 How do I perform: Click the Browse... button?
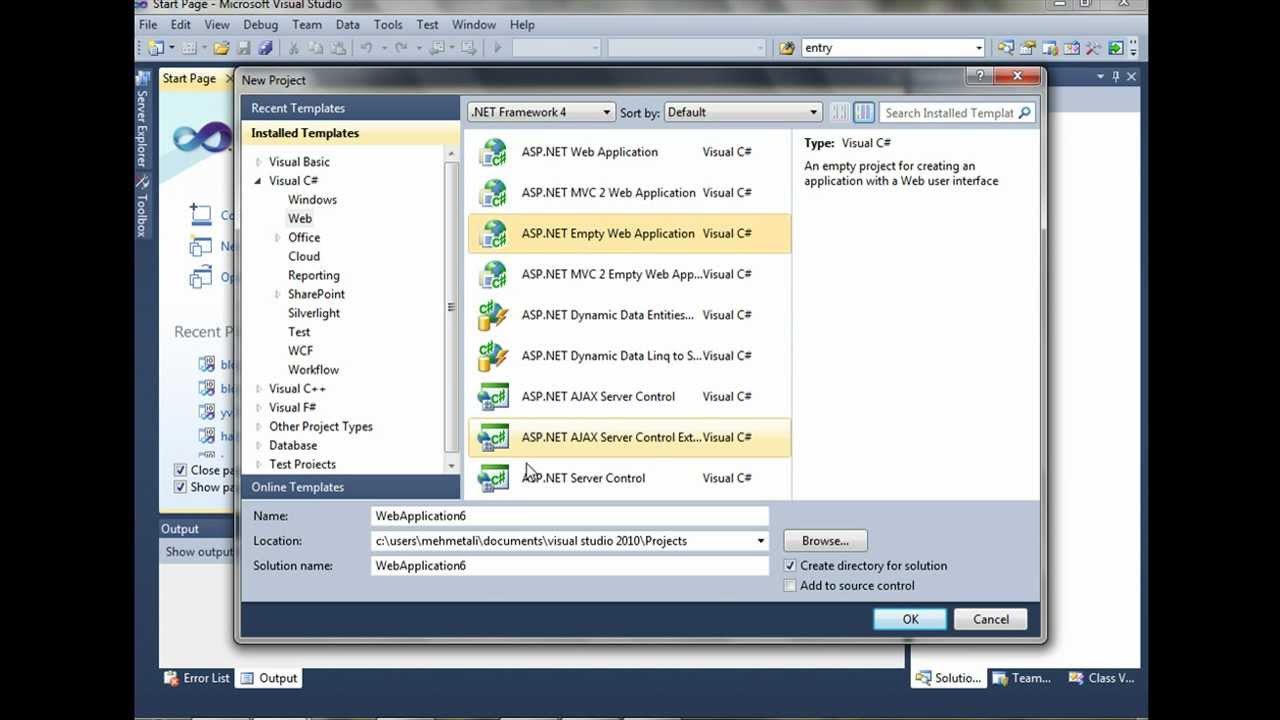pos(825,541)
